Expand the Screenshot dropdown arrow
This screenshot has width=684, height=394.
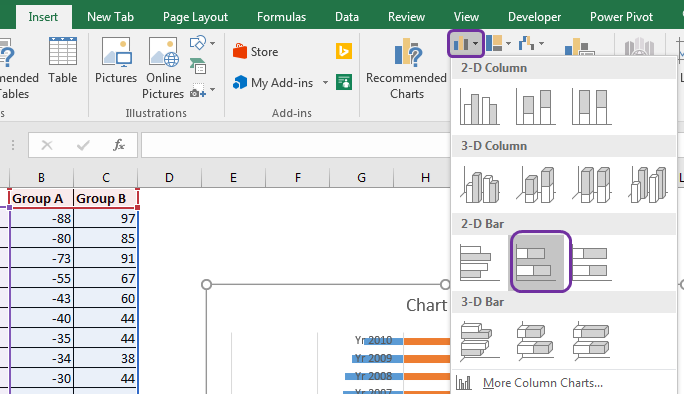pyautogui.click(x=212, y=90)
